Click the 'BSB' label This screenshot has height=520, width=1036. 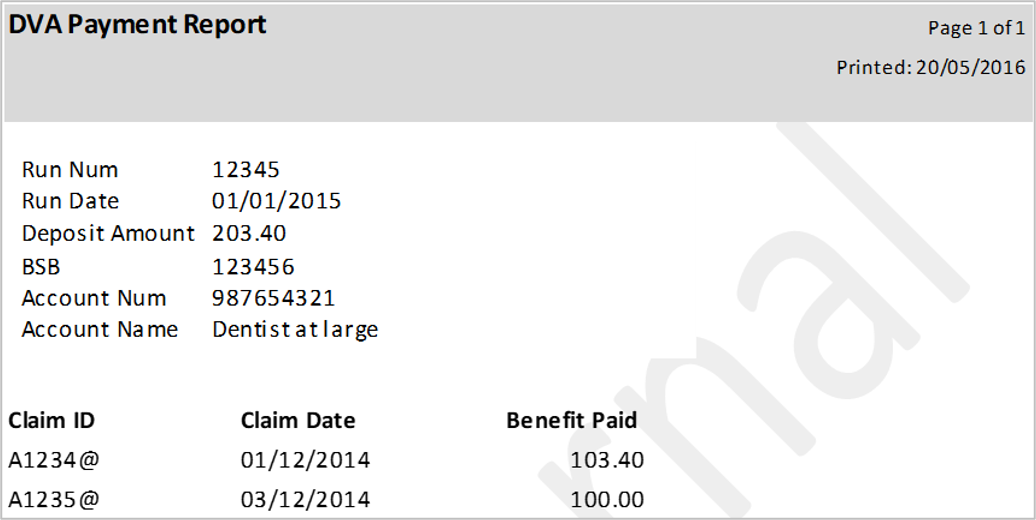click(41, 267)
